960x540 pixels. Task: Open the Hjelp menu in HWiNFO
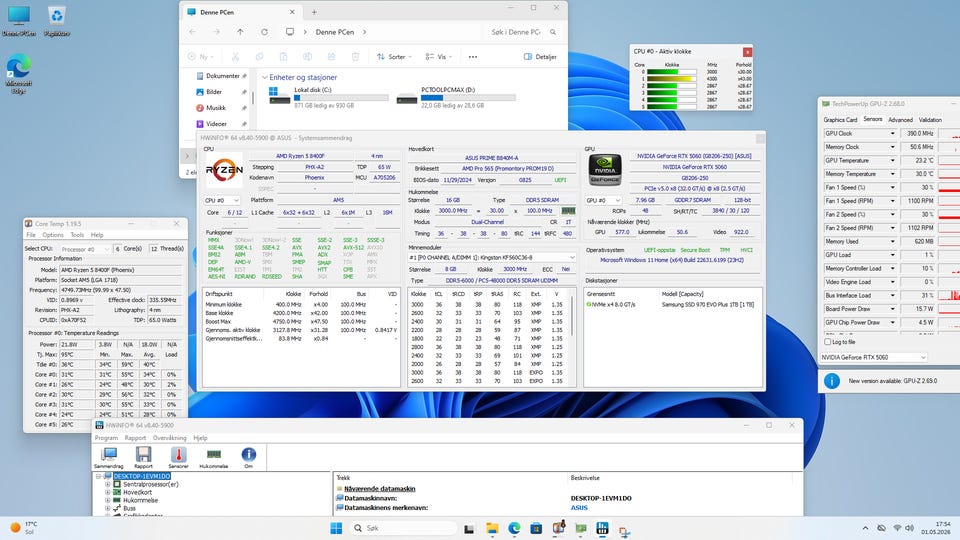pos(200,438)
